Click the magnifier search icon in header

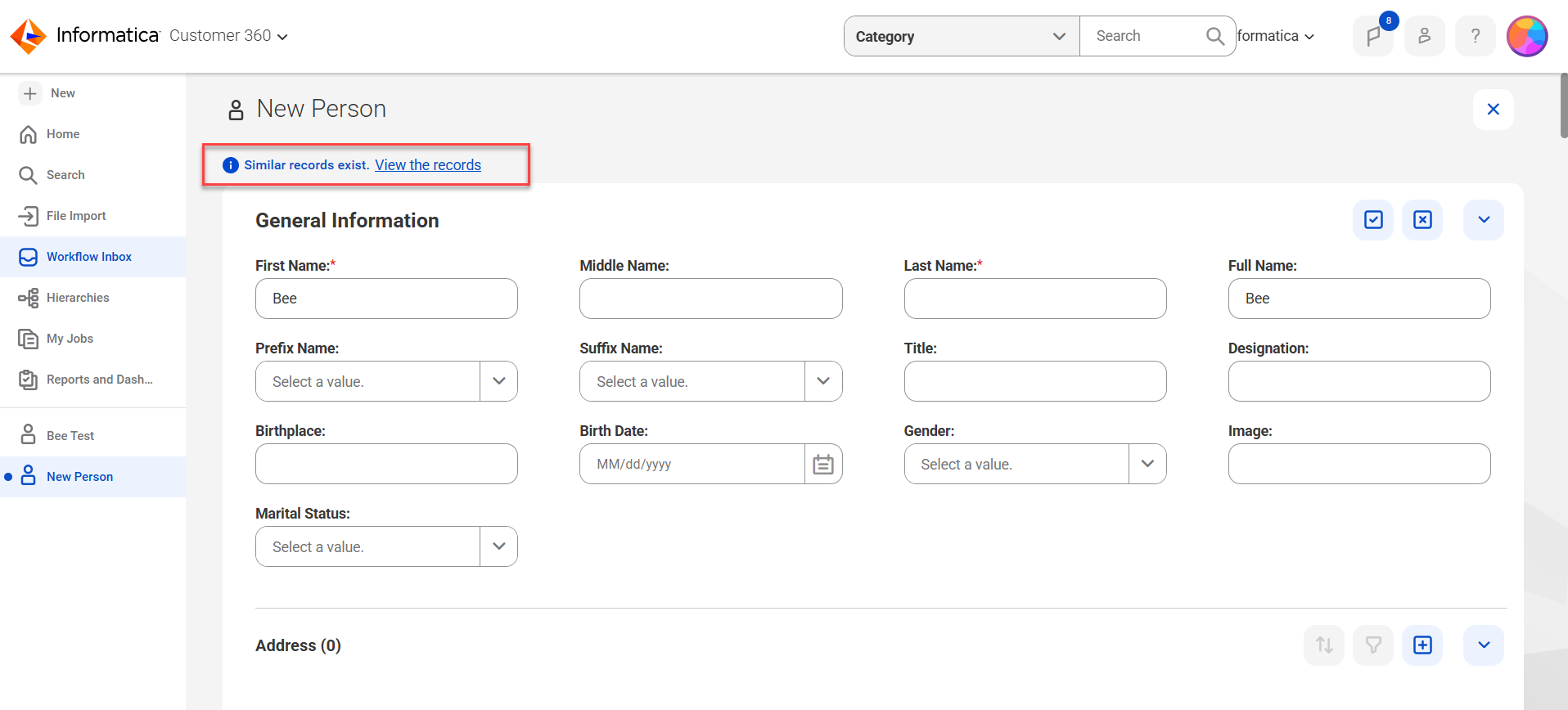(x=1215, y=36)
